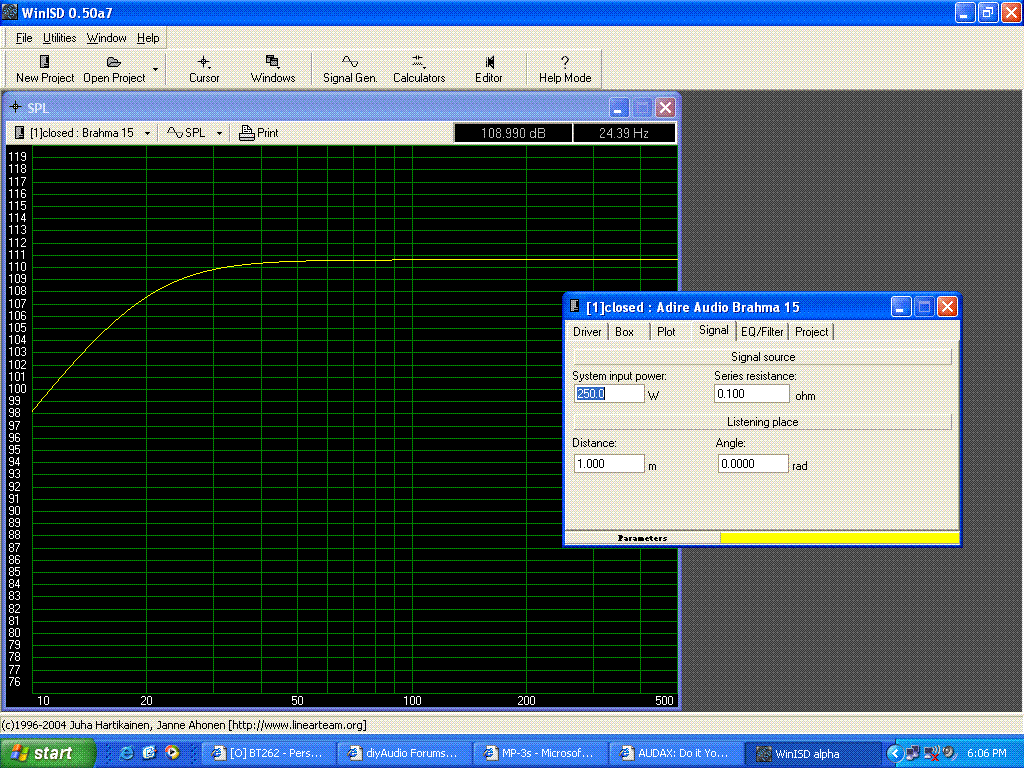Click the 100 frequency axis label
Screen dimensions: 1024x768
[x=412, y=701]
